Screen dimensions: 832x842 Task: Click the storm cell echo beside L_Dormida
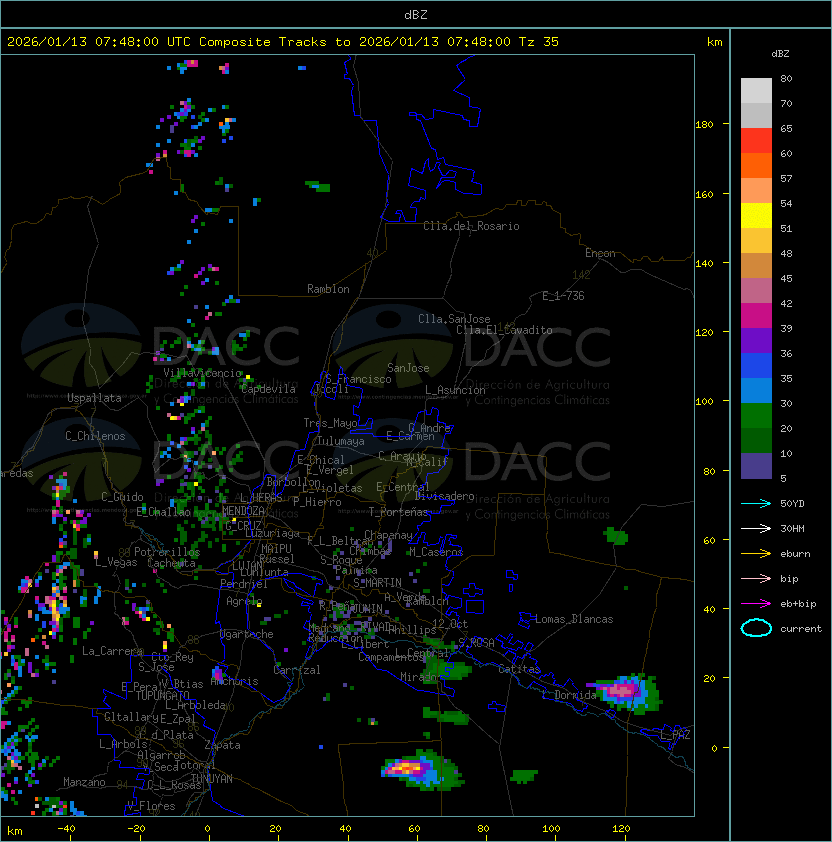(627, 692)
